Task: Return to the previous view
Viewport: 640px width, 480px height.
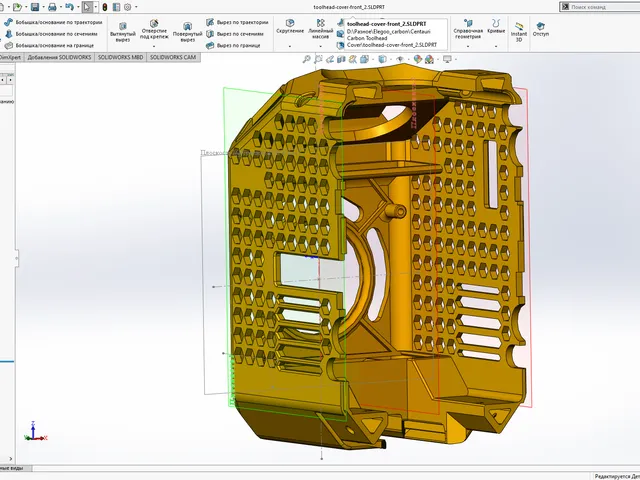Action: [x=330, y=59]
